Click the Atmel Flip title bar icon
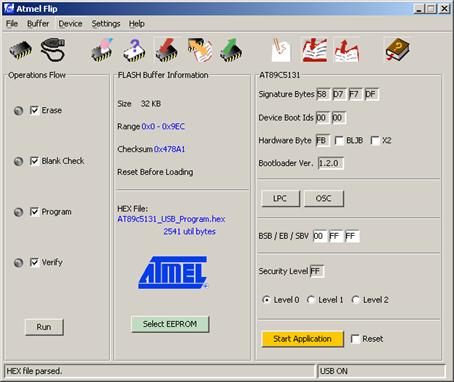The width and height of the screenshot is (454, 382). [x=9, y=8]
